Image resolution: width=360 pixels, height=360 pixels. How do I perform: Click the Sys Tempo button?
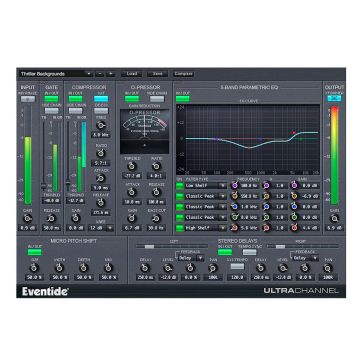237,267
